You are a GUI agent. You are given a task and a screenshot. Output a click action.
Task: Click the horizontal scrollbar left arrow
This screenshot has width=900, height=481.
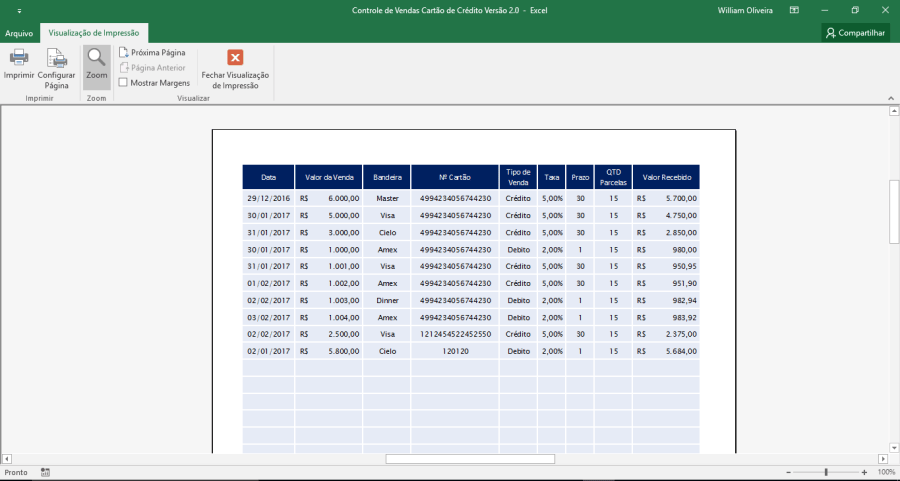[x=7, y=459]
